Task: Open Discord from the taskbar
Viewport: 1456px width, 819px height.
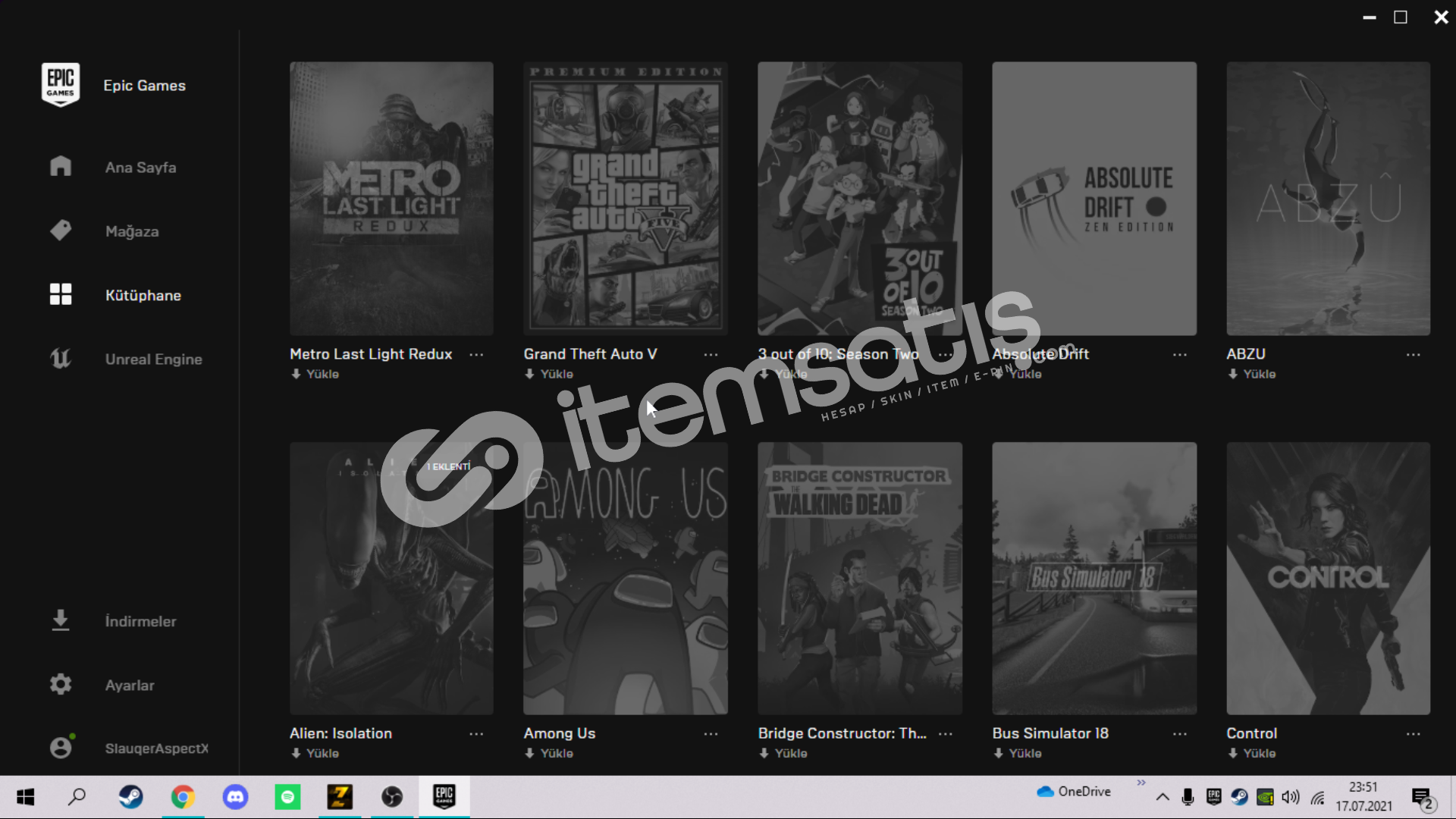Action: click(x=235, y=797)
